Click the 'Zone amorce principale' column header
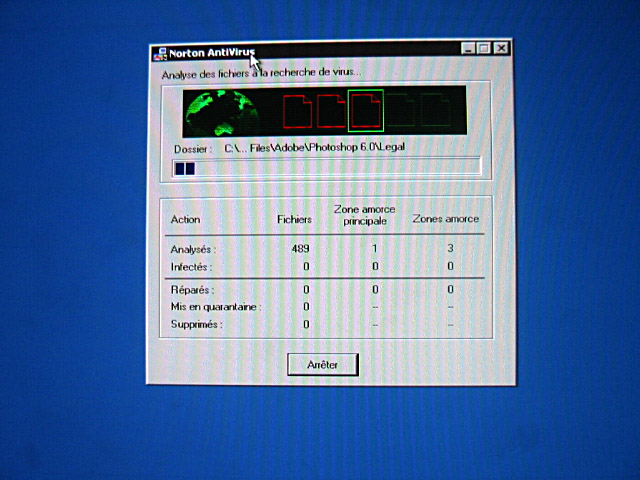Image resolution: width=640 pixels, height=480 pixels. (364, 215)
